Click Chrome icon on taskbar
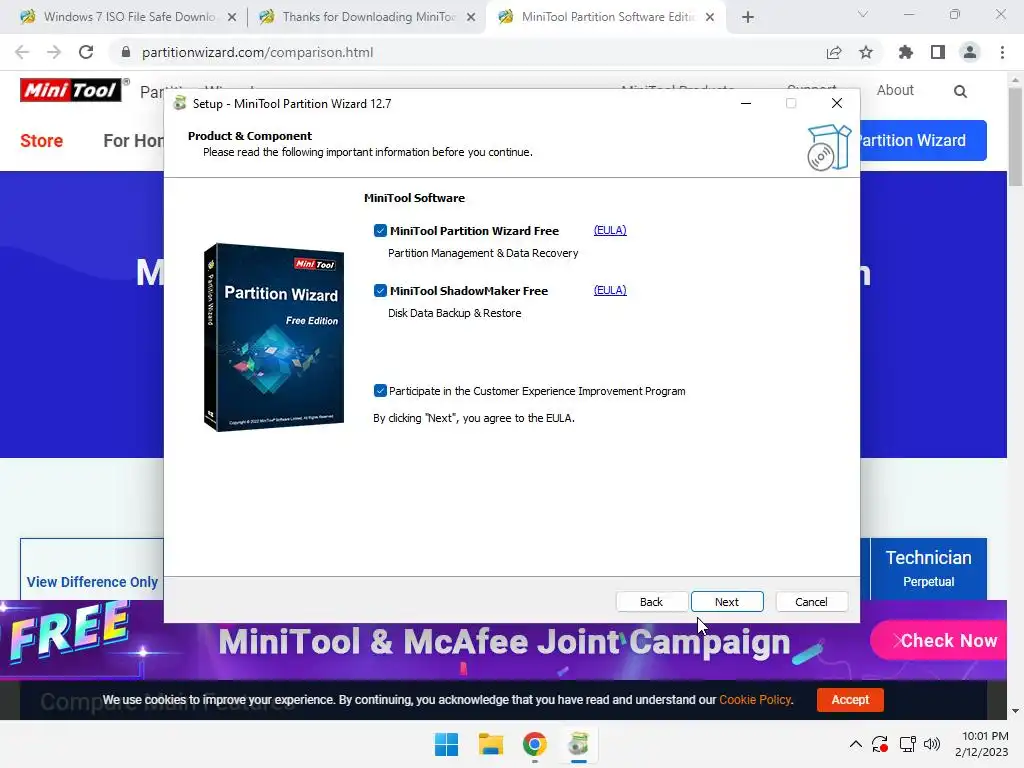Image resolution: width=1024 pixels, height=768 pixels. [x=534, y=744]
